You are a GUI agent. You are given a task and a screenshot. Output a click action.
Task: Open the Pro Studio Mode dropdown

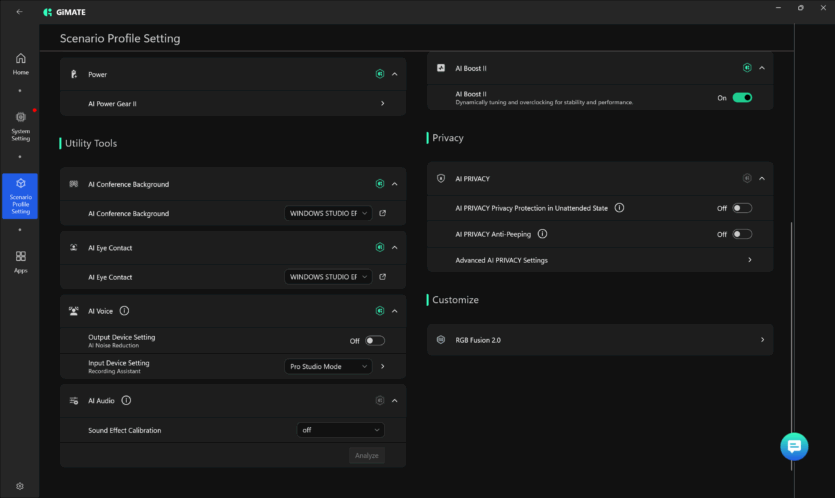click(328, 366)
